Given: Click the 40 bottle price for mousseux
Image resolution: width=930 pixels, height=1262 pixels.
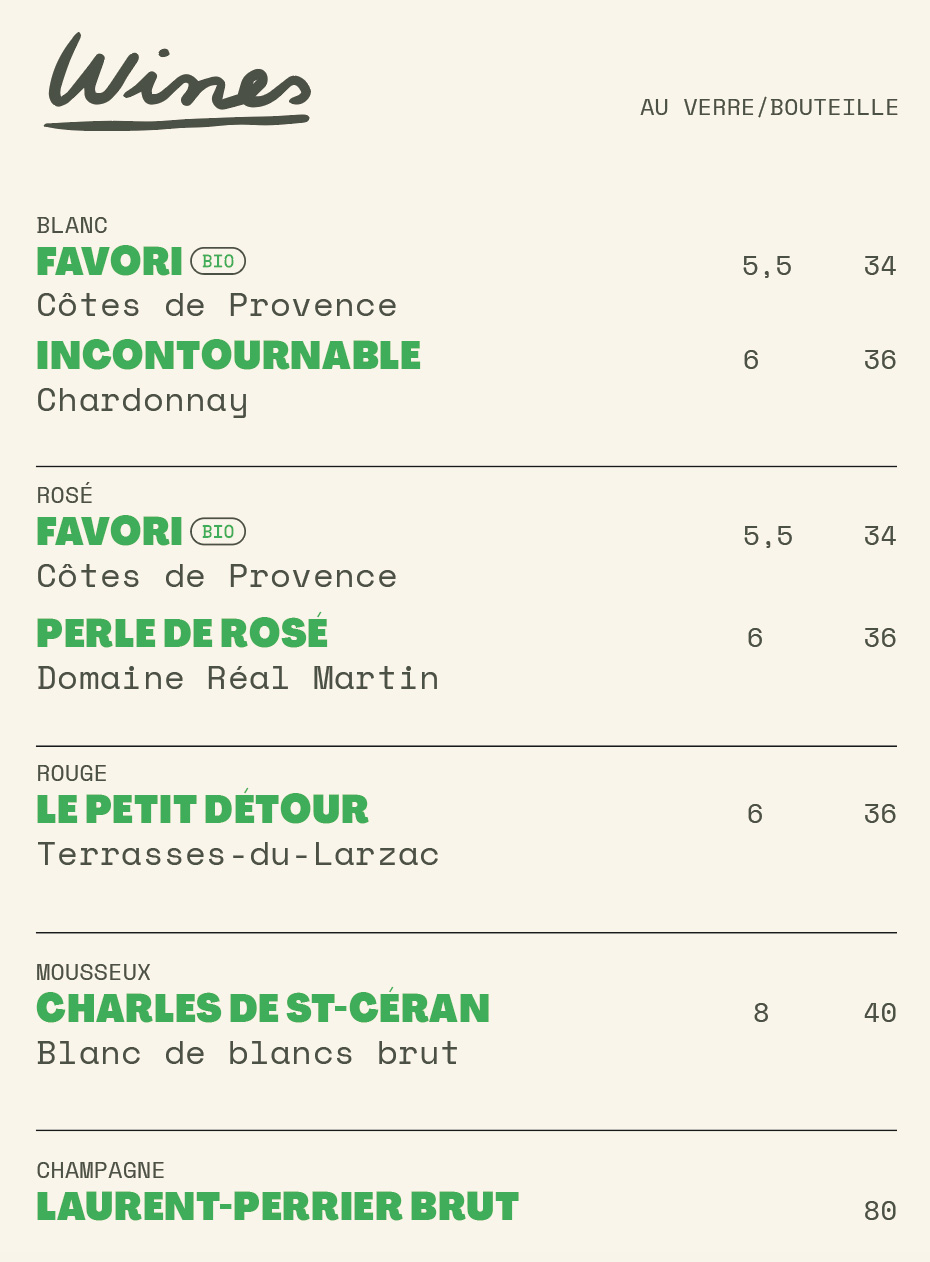Looking at the screenshot, I should [x=880, y=1013].
